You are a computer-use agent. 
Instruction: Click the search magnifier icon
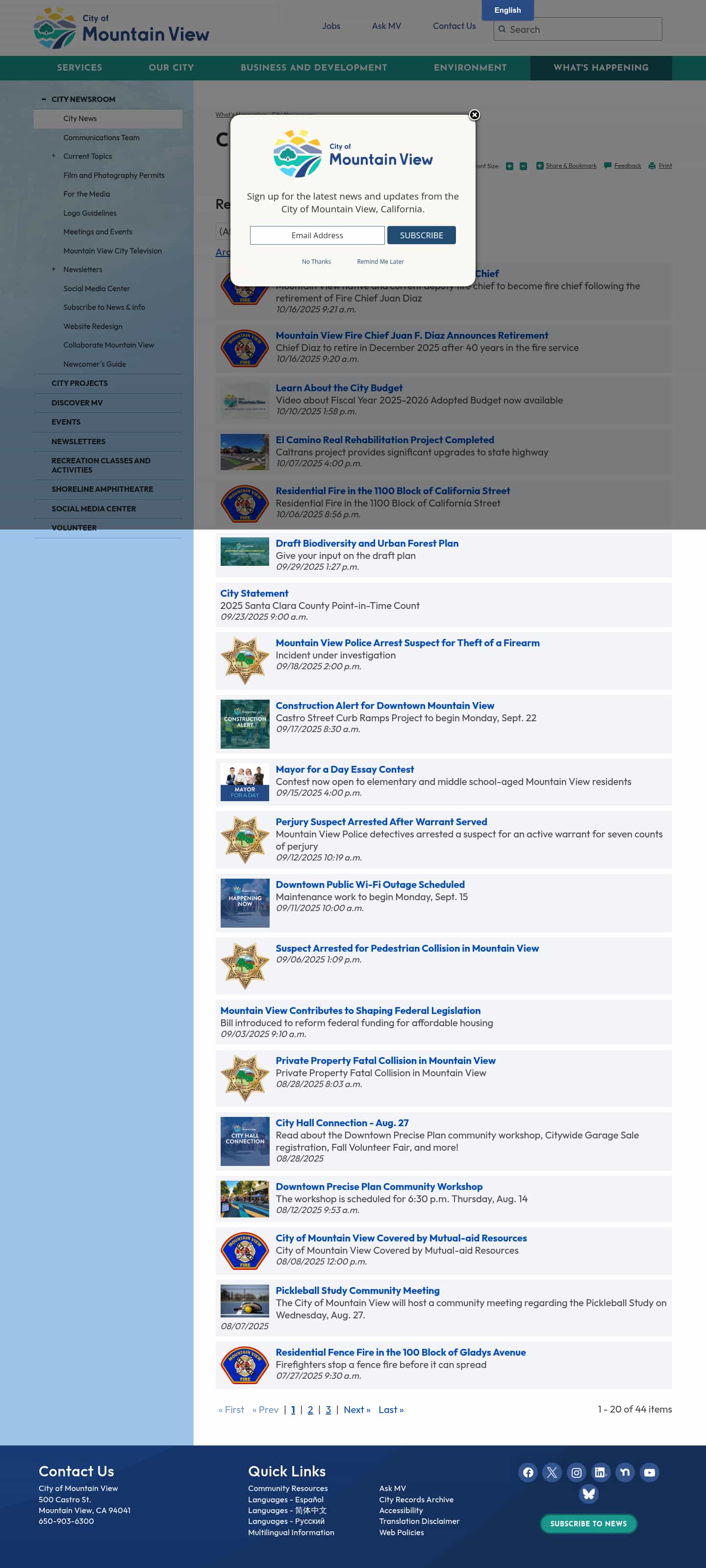pos(502,29)
